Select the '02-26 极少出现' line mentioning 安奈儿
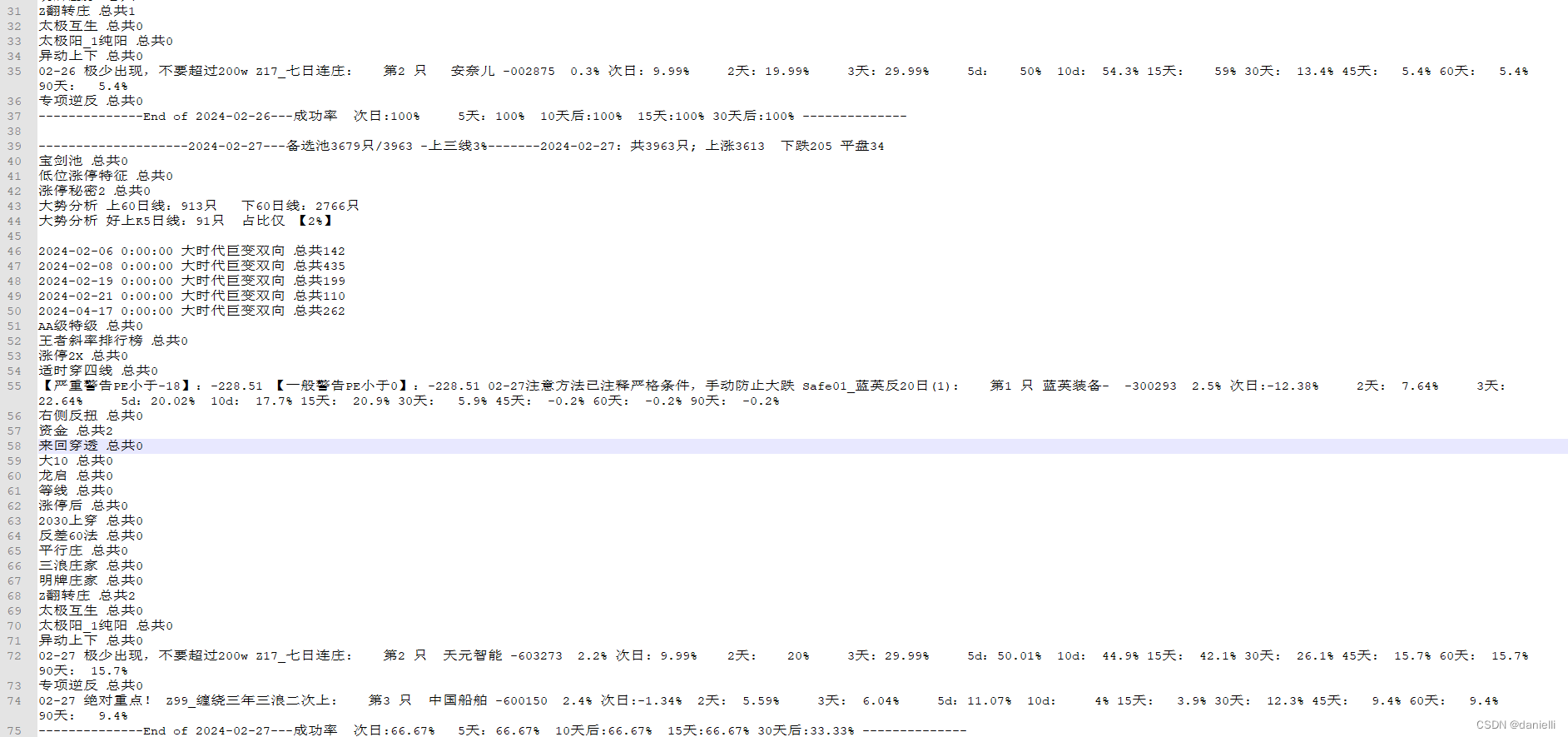1568x737 pixels. tap(783, 78)
